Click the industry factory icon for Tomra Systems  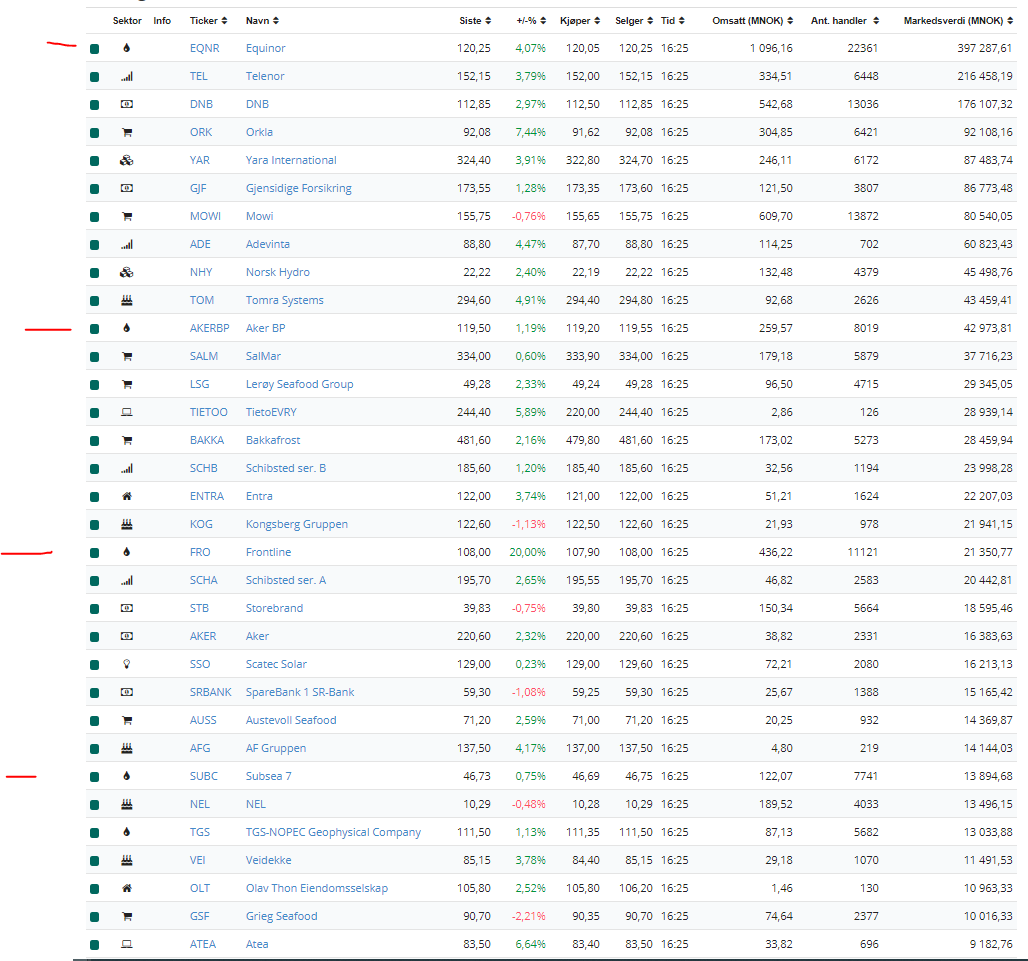point(127,300)
